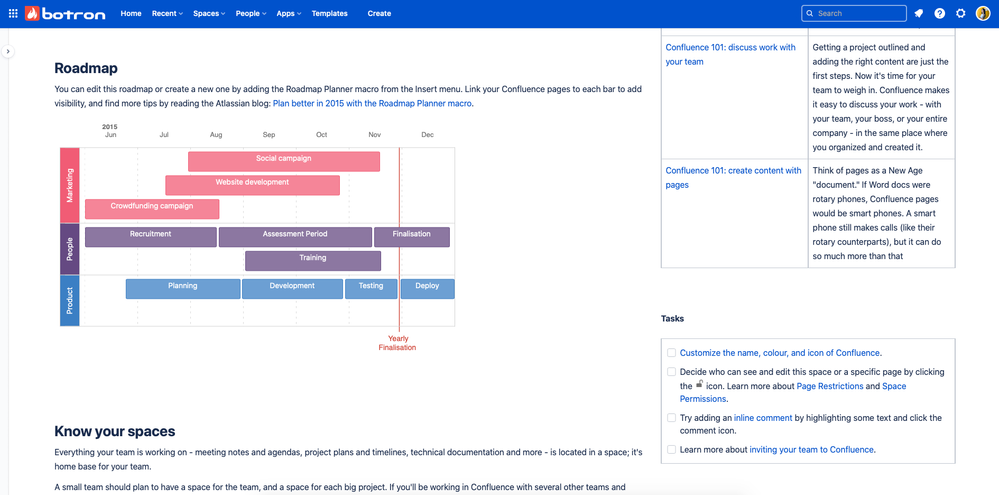999x495 pixels.
Task: Open the People dropdown menu
Action: [x=251, y=13]
